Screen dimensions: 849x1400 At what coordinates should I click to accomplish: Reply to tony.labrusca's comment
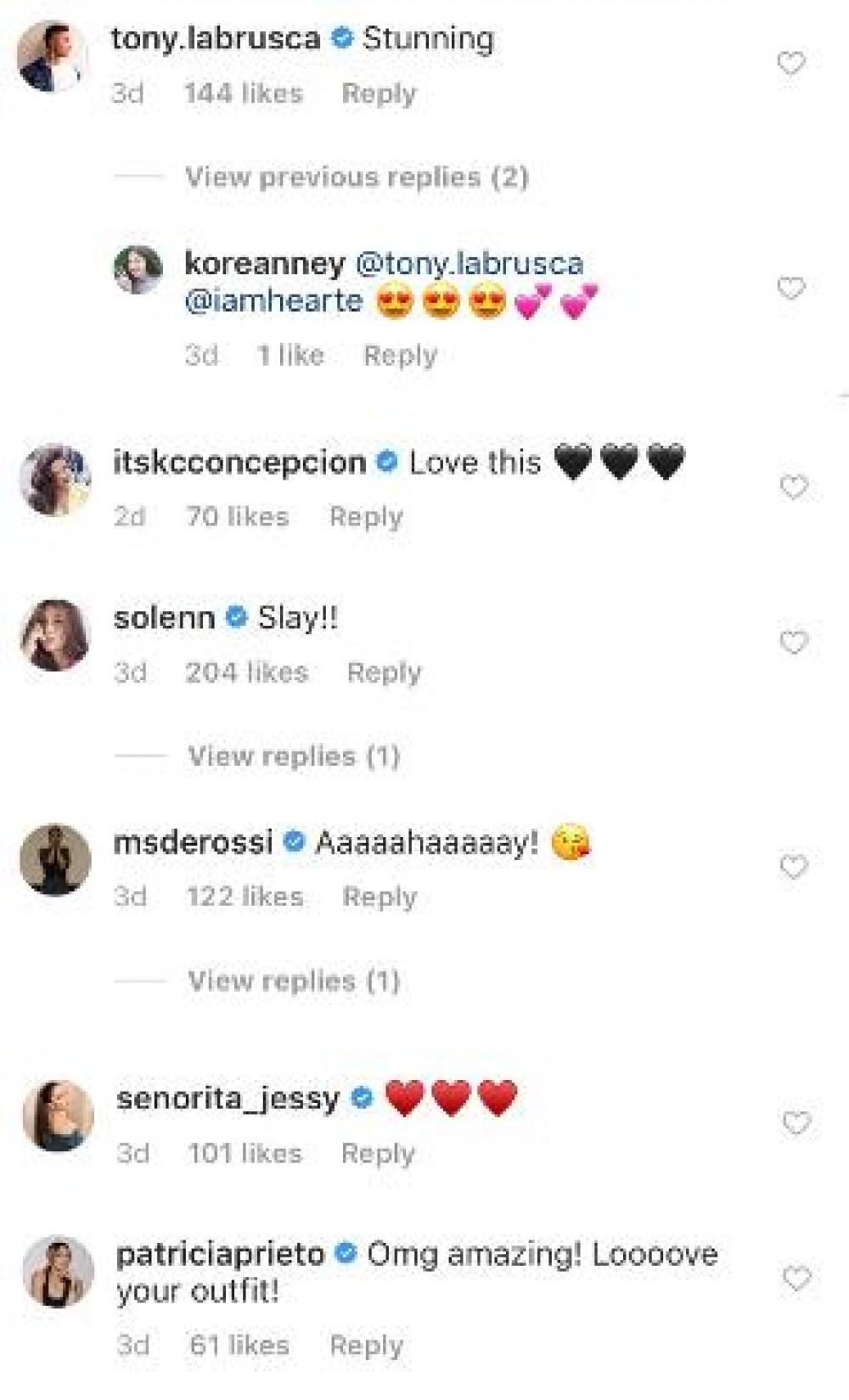pos(379,93)
